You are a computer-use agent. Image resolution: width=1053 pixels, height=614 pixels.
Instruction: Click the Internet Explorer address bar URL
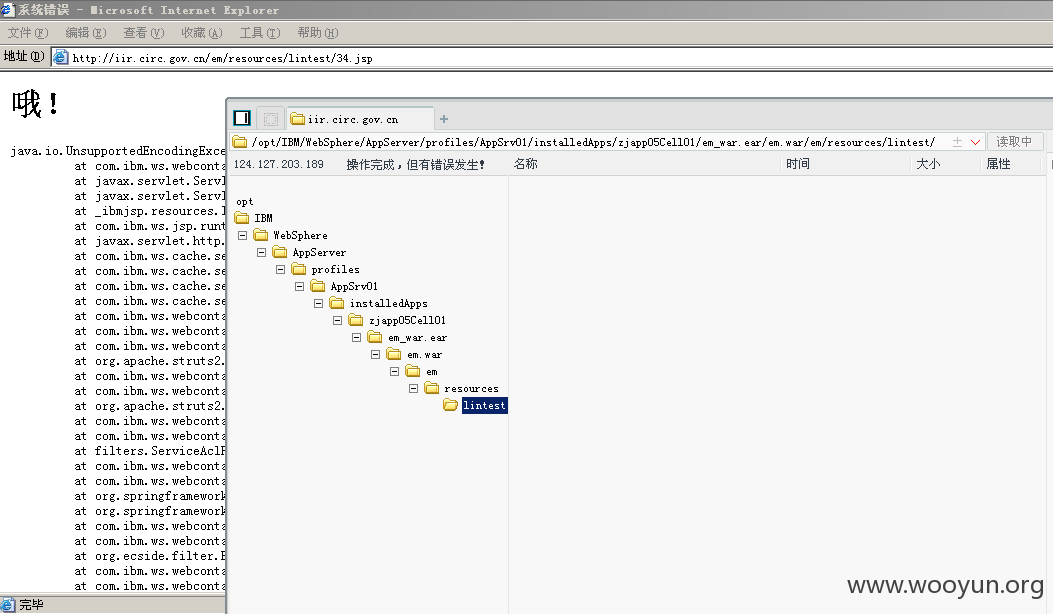click(222, 58)
